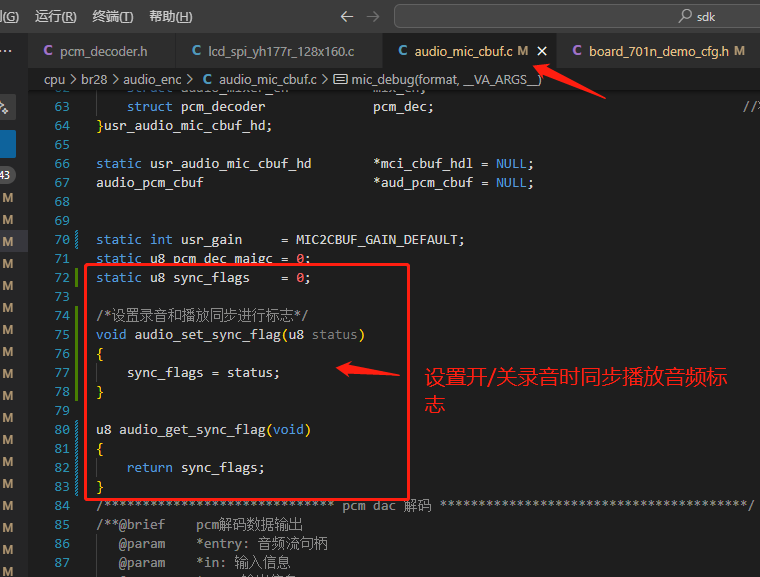Click the C icon on board_701n_demo_cfg.h tab
Image resolution: width=760 pixels, height=577 pixels.
(x=577, y=50)
